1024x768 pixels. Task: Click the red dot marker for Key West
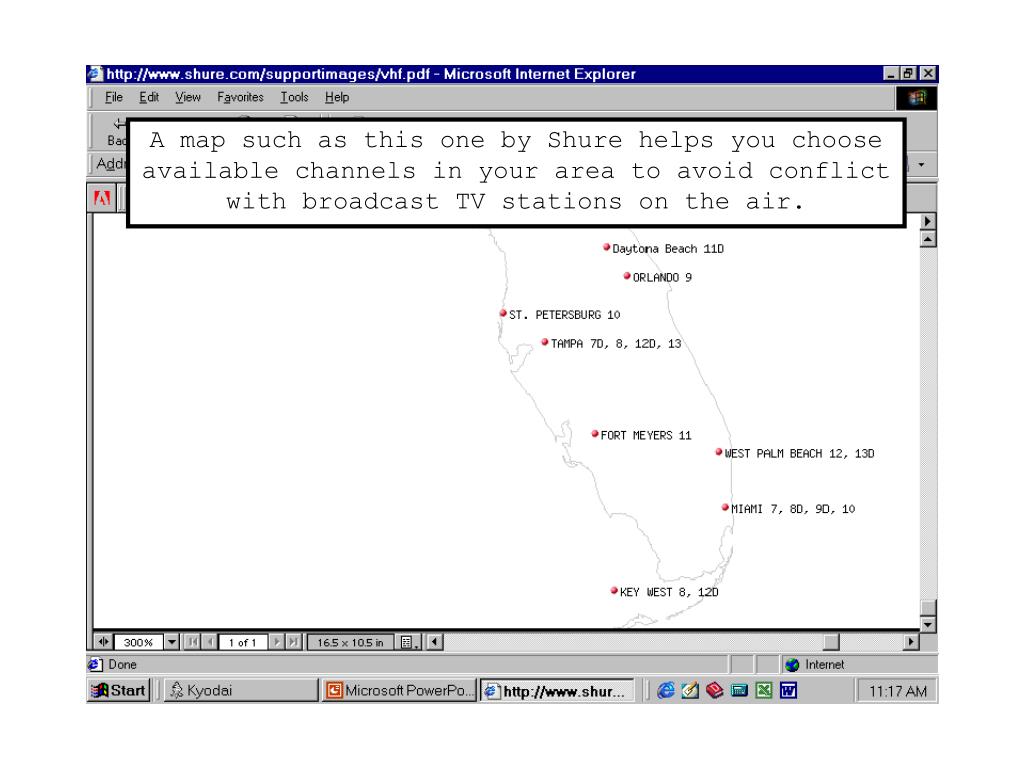[x=614, y=591]
